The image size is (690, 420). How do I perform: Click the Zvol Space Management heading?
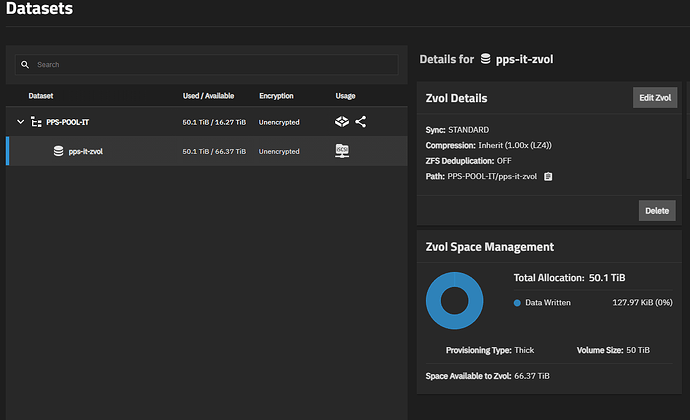(x=490, y=247)
